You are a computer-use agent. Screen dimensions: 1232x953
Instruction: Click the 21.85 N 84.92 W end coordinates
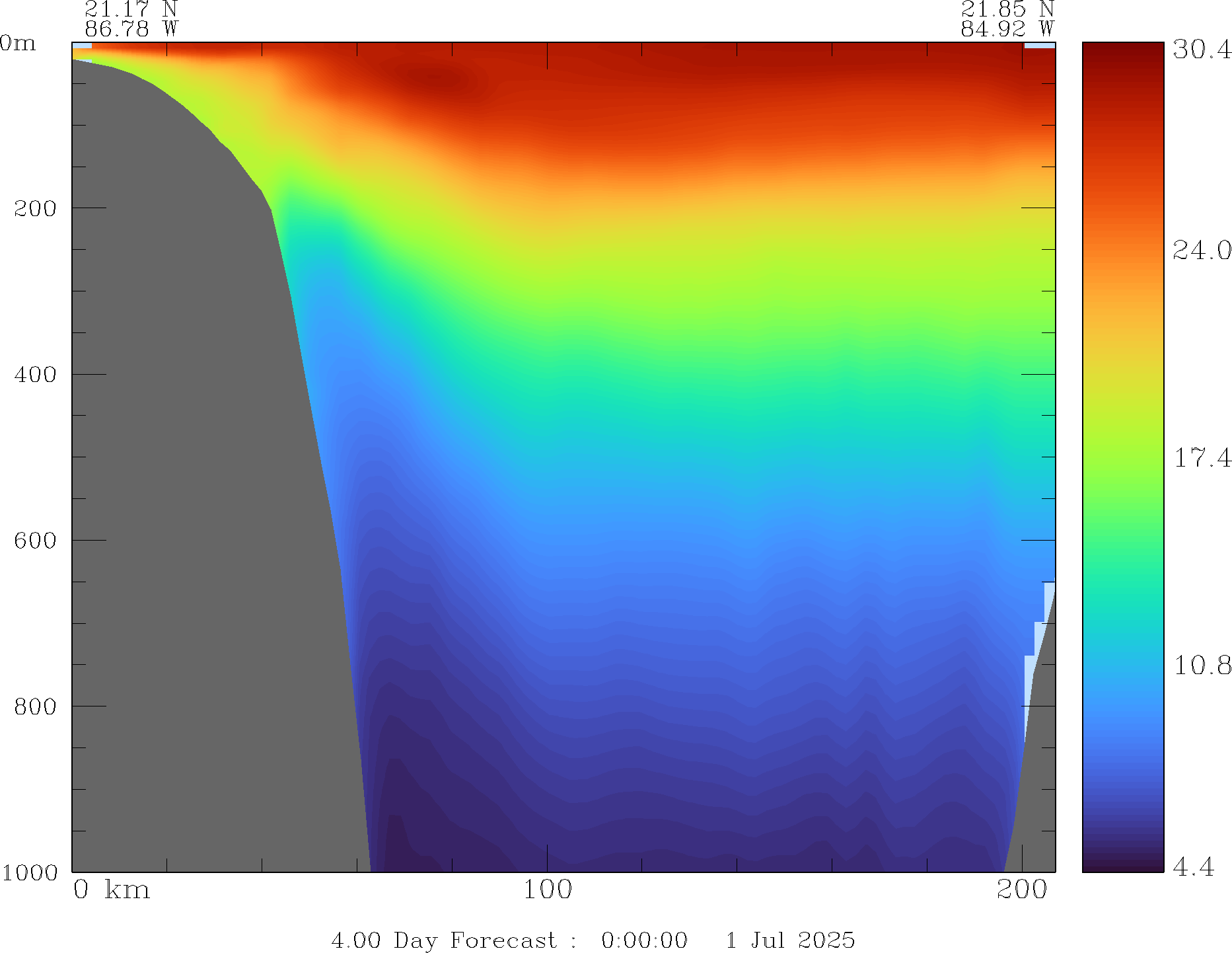[x=1007, y=19]
